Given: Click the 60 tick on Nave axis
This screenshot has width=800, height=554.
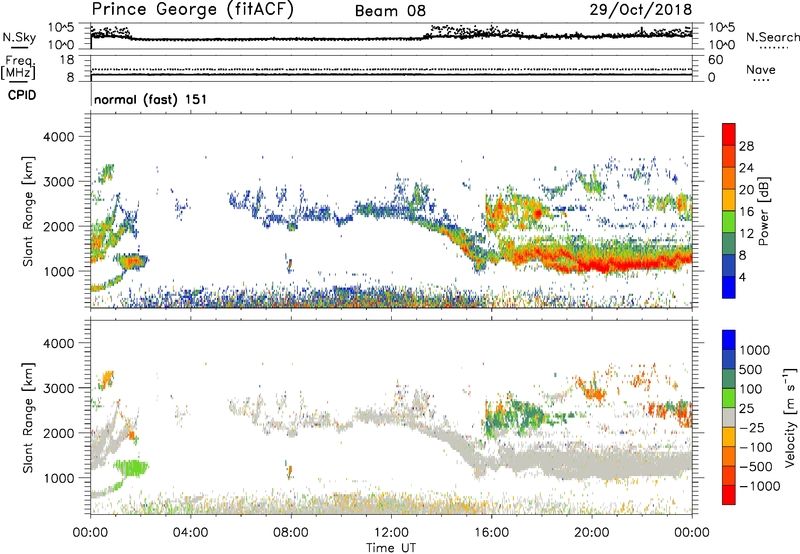Looking at the screenshot, I should [715, 60].
